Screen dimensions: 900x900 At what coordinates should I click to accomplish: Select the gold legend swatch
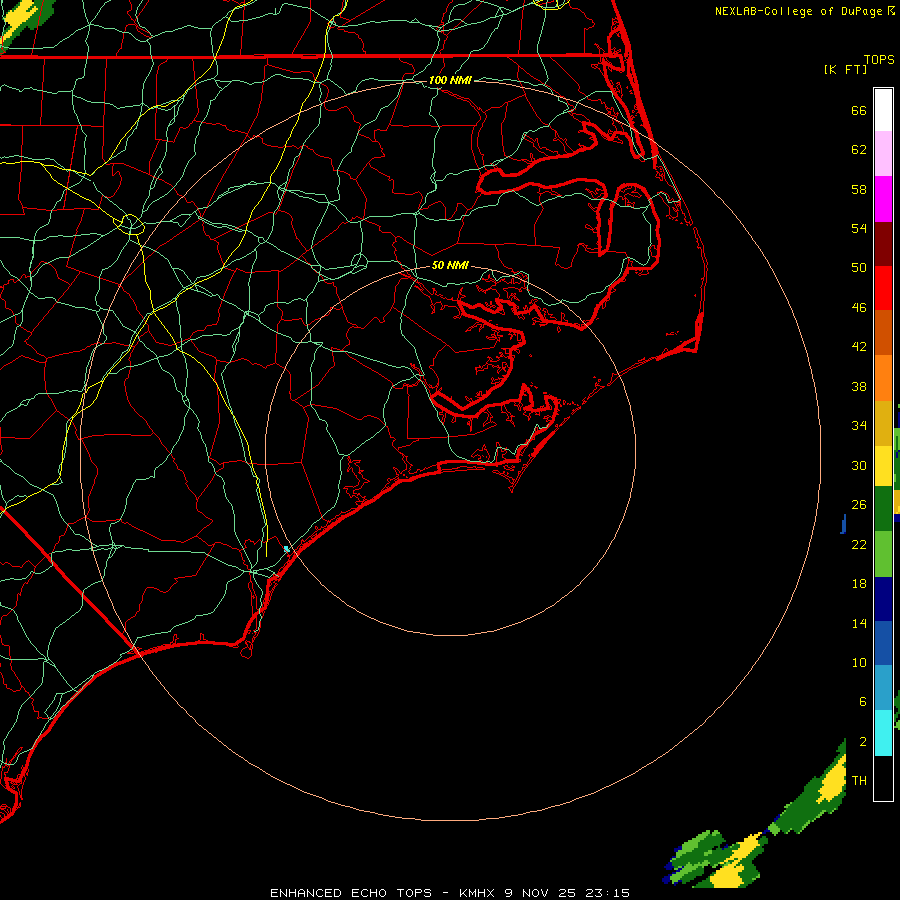click(883, 423)
